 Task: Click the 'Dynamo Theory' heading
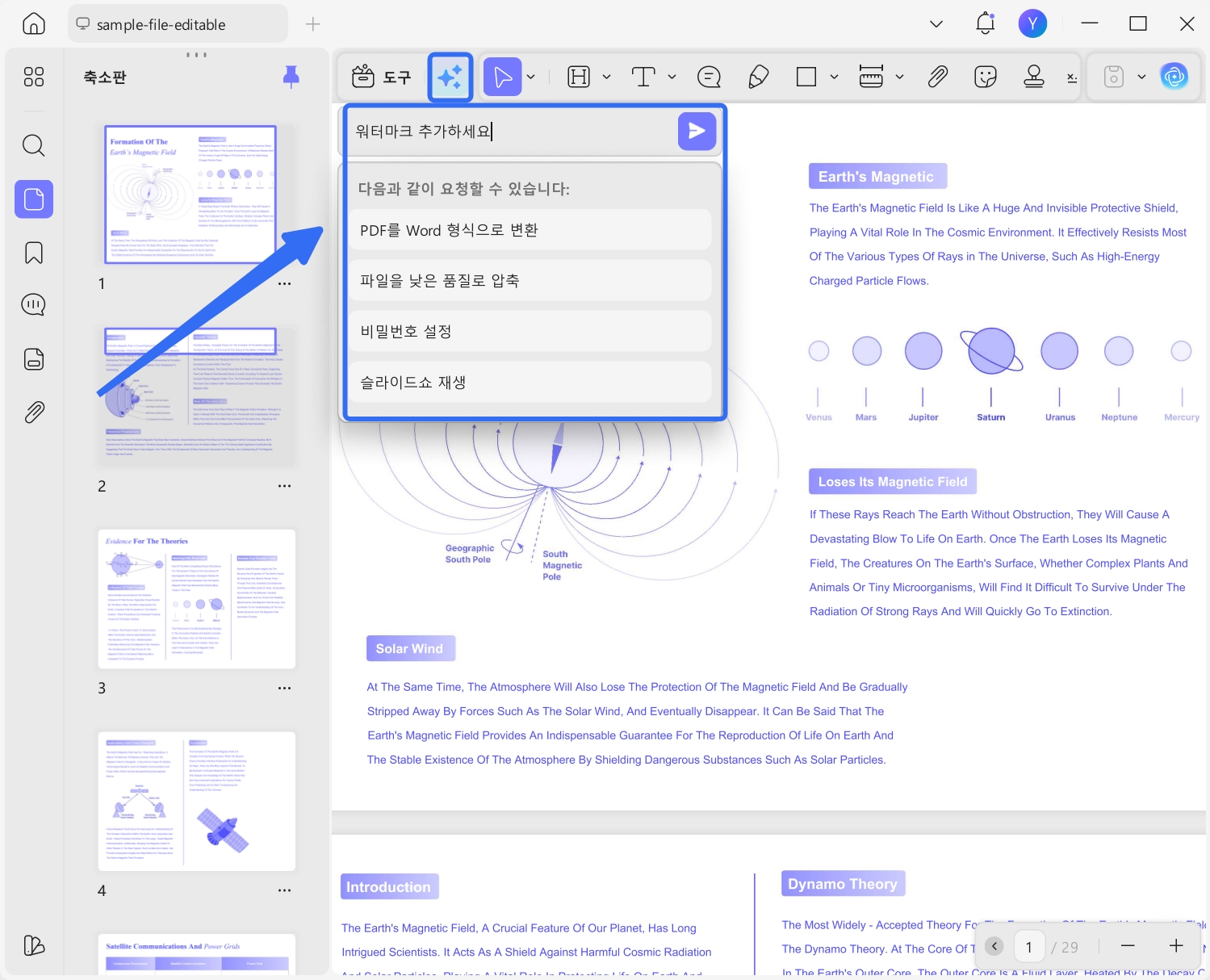coord(843,884)
